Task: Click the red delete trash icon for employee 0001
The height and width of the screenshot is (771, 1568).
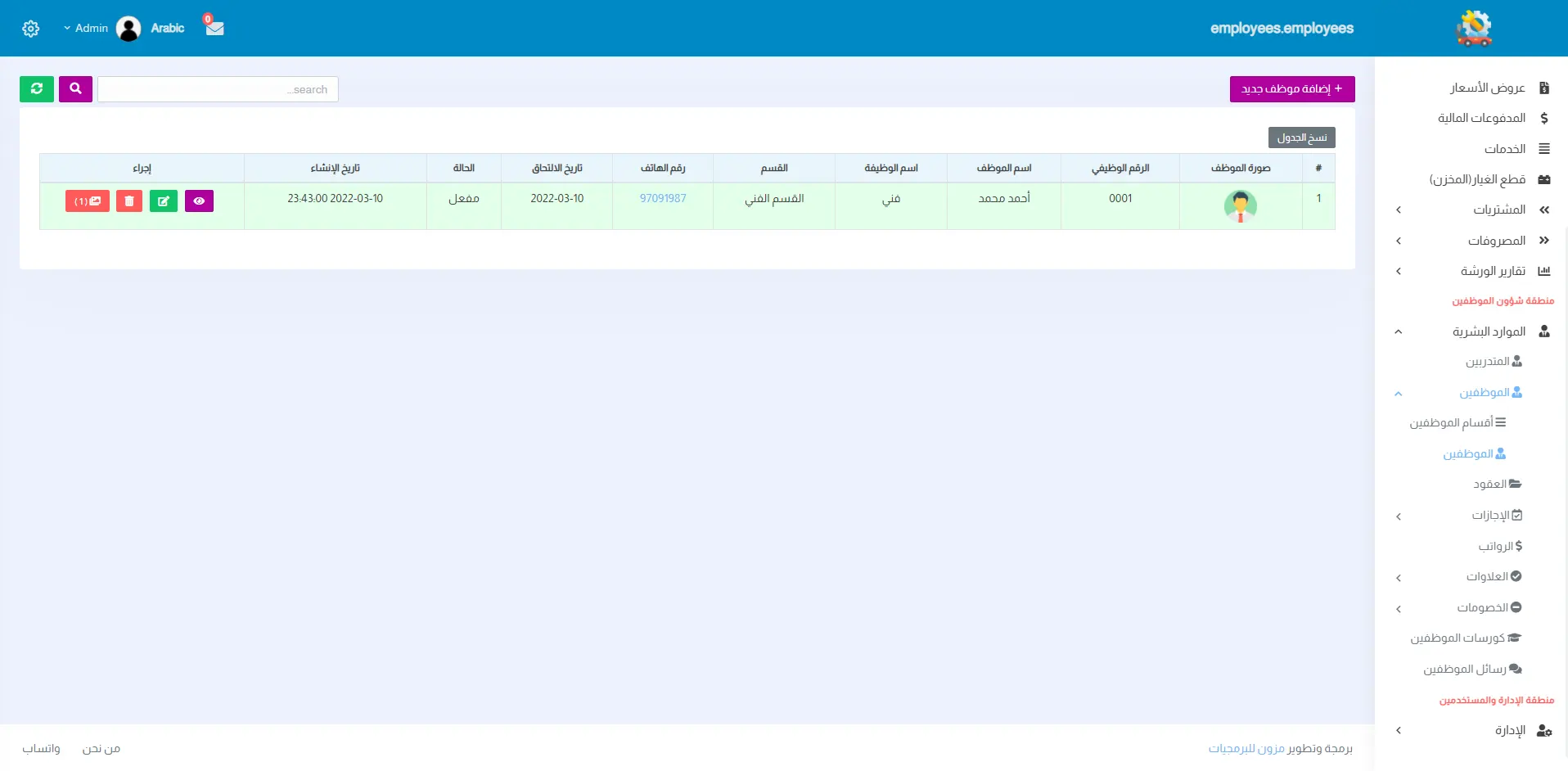Action: click(129, 201)
